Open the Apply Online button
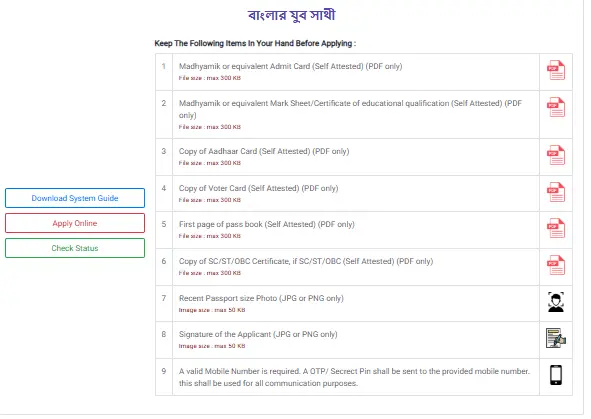Image resolution: width=591 pixels, height=419 pixels. [x=75, y=223]
